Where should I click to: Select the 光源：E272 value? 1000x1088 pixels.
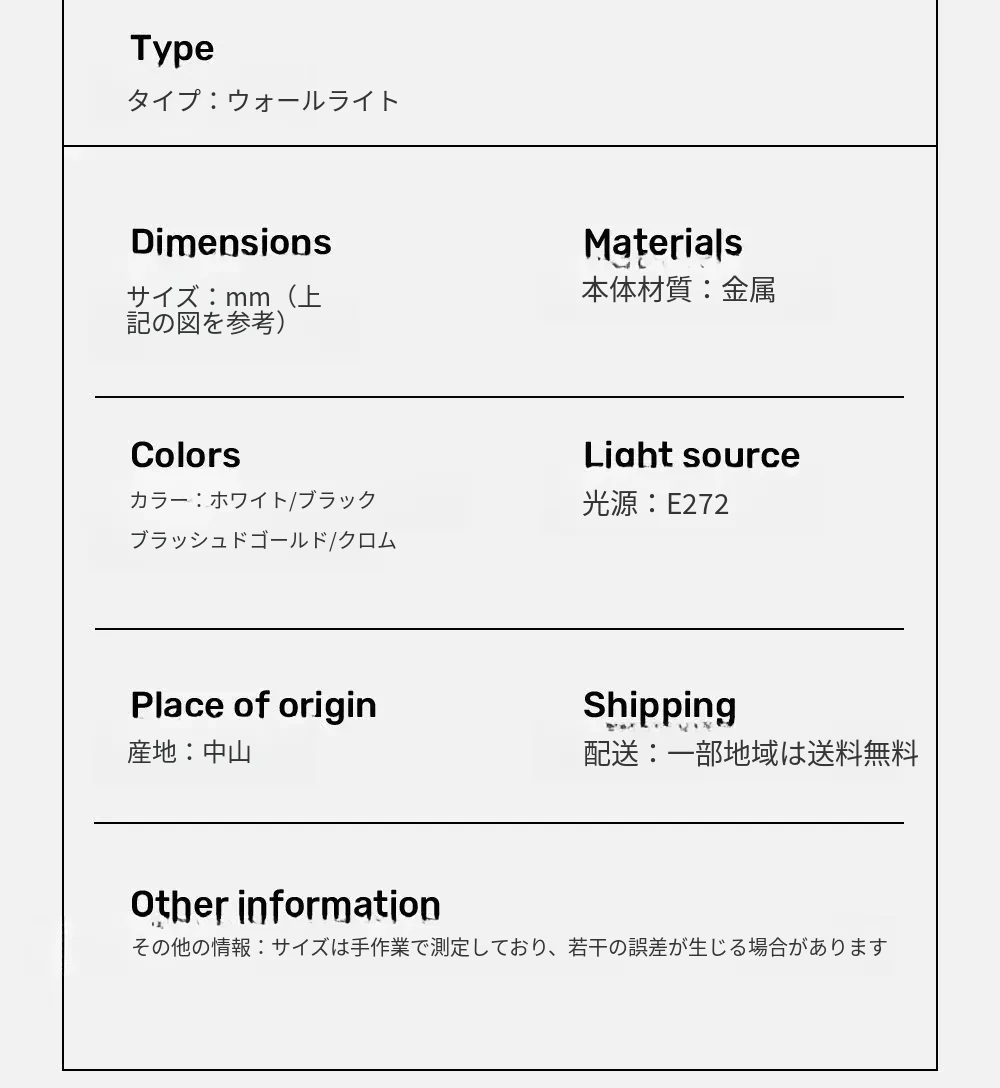(x=655, y=503)
